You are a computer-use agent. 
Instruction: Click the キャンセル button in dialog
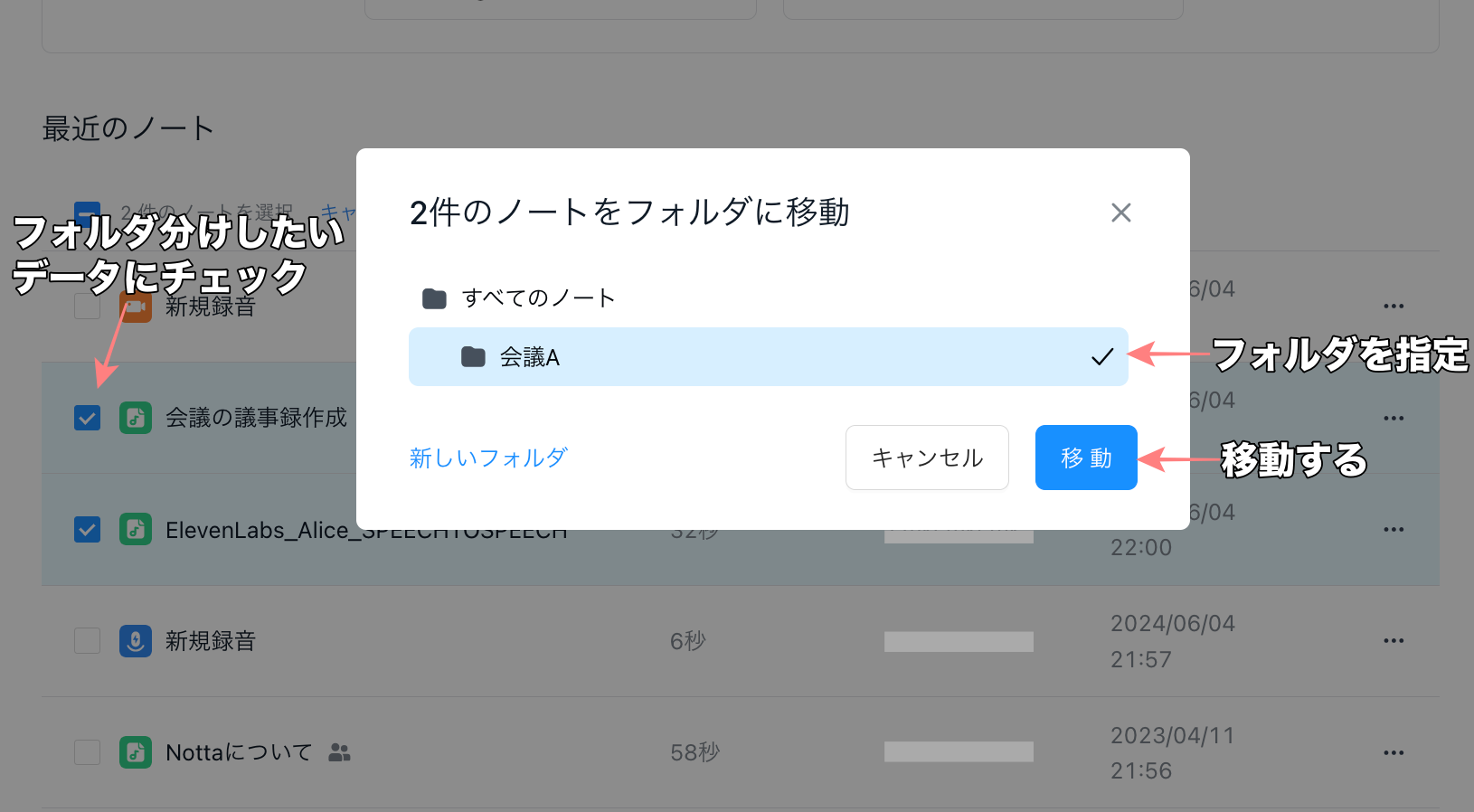click(927, 458)
